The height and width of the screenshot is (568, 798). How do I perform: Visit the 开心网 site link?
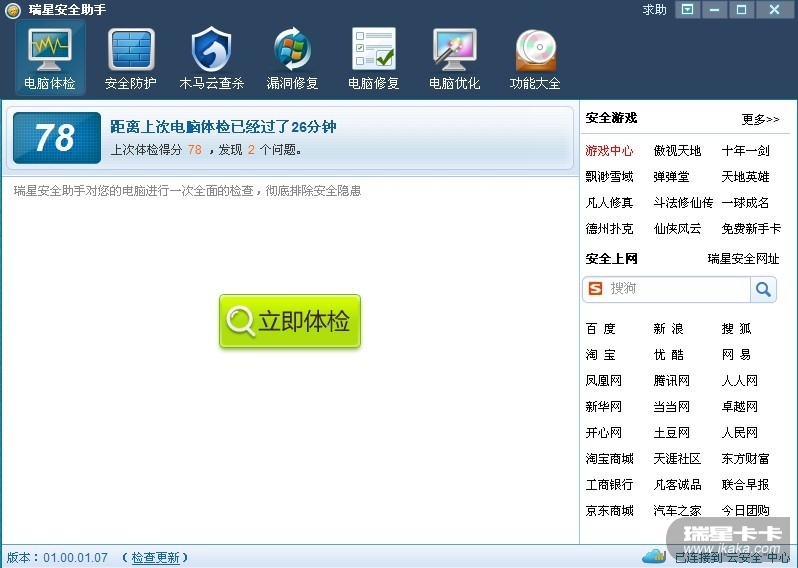pyautogui.click(x=604, y=433)
